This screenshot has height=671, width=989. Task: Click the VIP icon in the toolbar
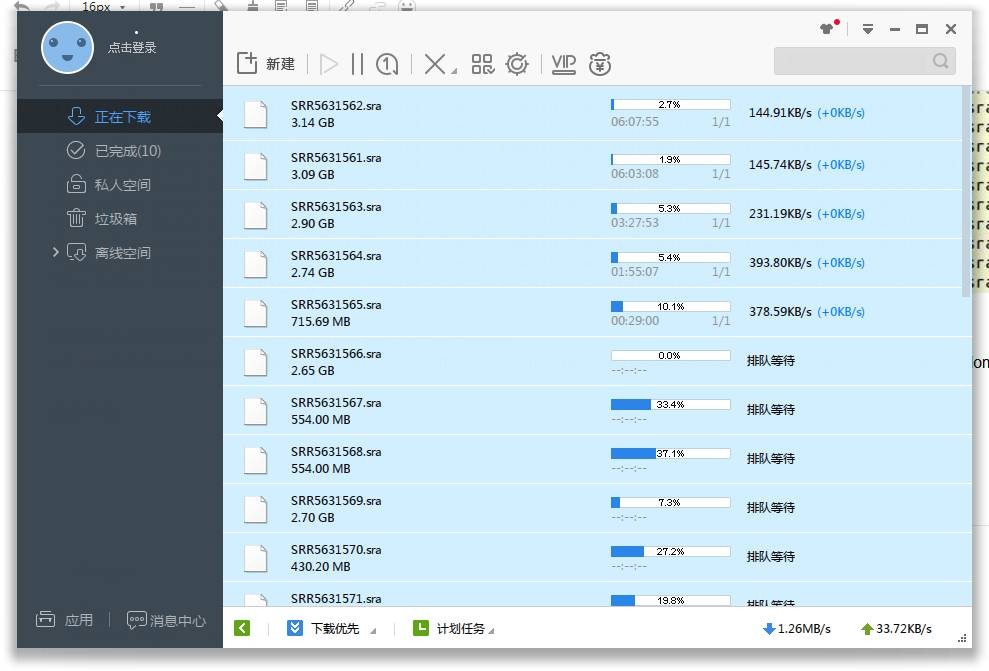pos(563,64)
